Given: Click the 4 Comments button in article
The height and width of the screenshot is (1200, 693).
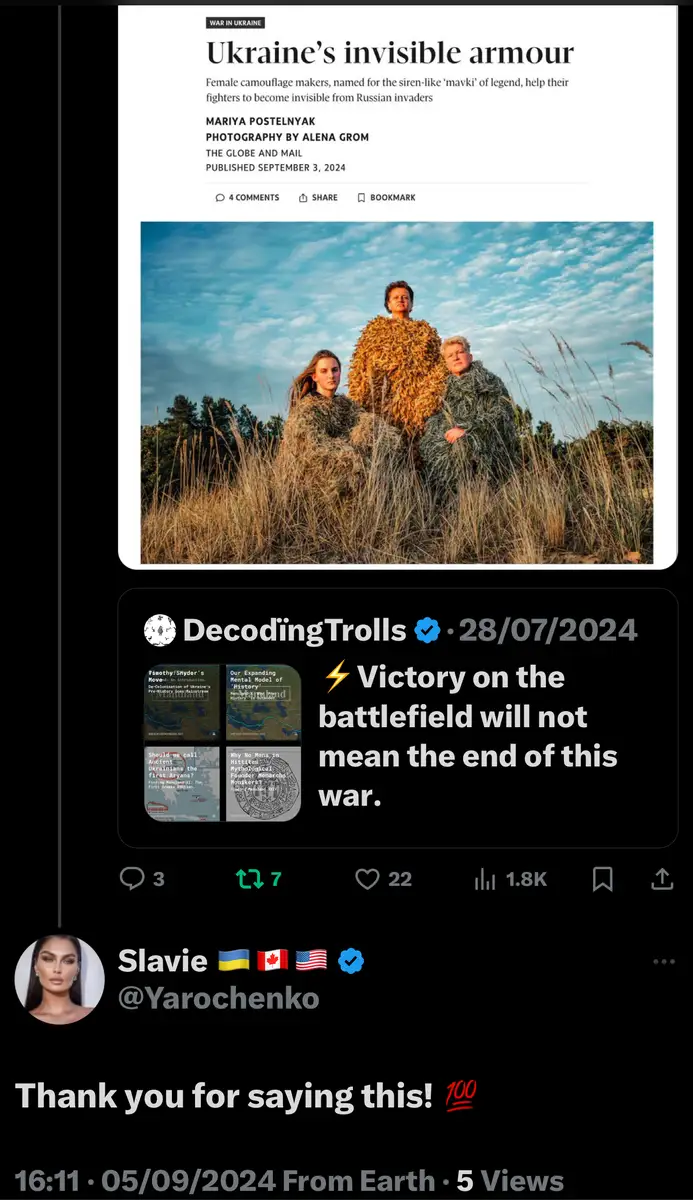Looking at the screenshot, I should click(x=247, y=198).
